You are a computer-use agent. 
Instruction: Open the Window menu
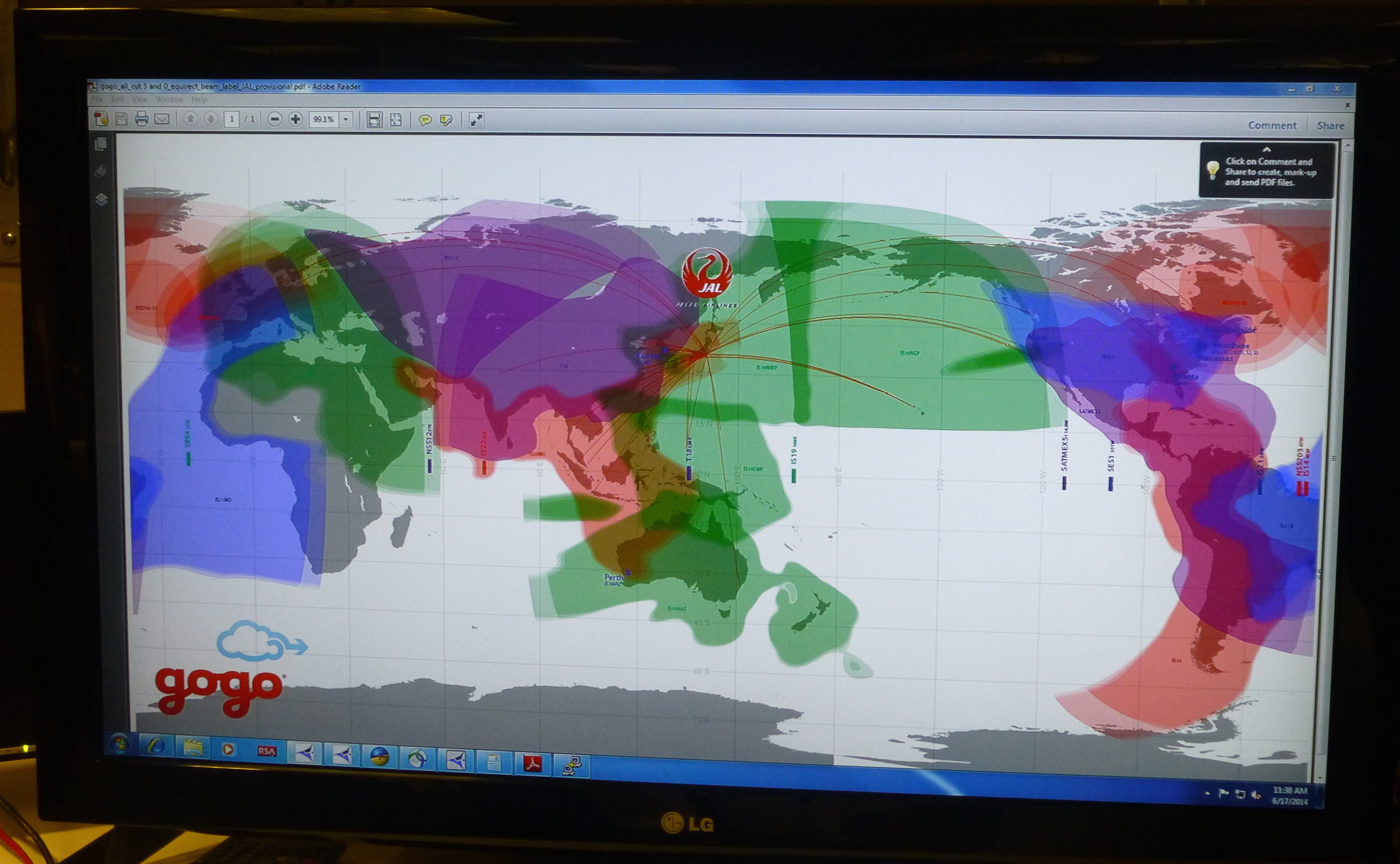tap(169, 99)
